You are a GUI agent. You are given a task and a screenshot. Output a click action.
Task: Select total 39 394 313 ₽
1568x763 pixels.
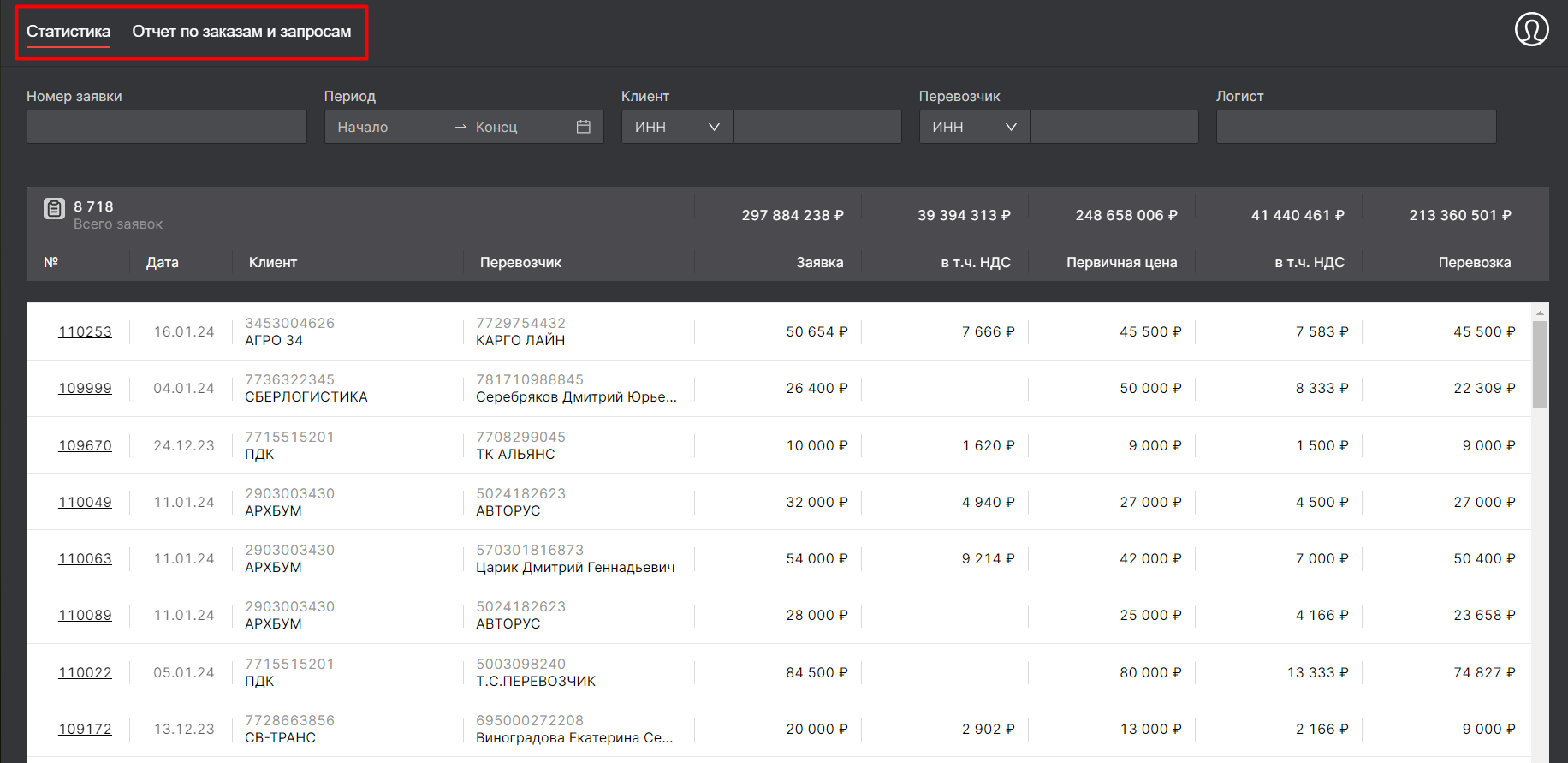[x=964, y=215]
